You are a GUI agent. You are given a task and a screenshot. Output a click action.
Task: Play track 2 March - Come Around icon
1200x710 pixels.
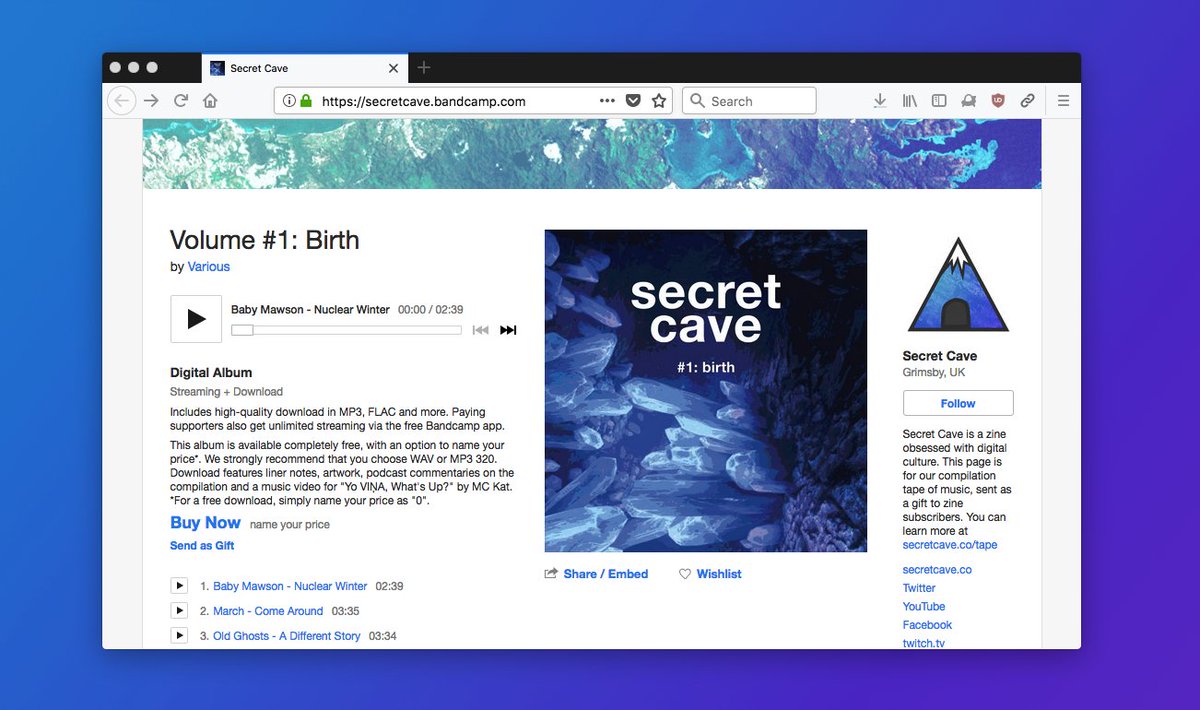(x=179, y=611)
